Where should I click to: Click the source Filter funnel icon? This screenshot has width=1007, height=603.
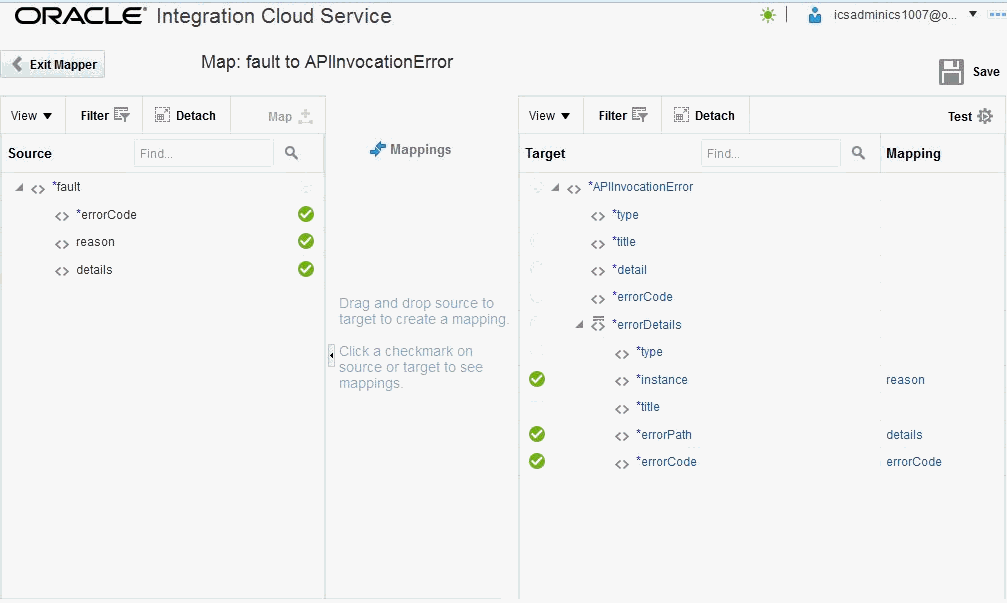click(x=122, y=115)
